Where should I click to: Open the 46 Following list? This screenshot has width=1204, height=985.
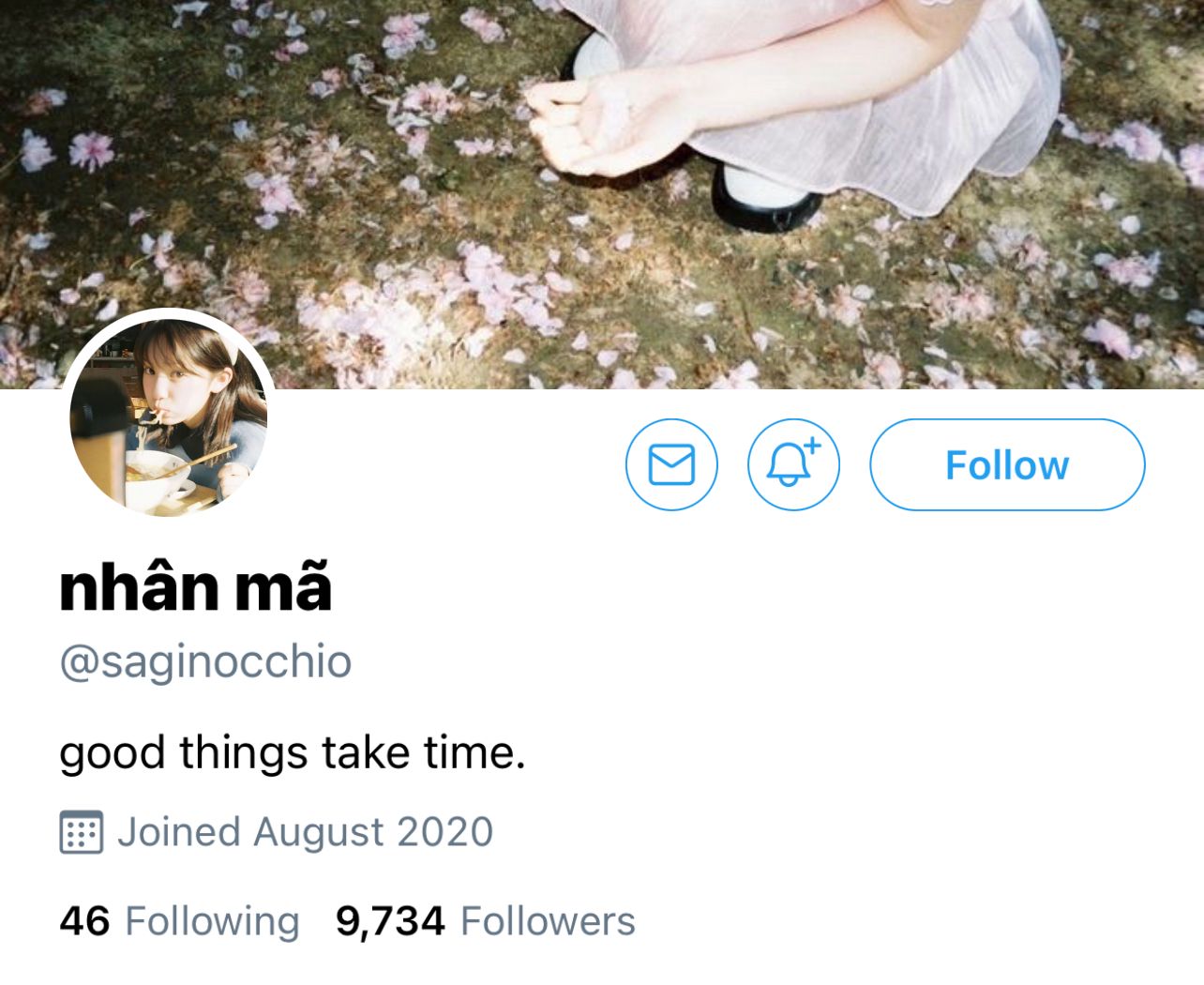click(179, 921)
